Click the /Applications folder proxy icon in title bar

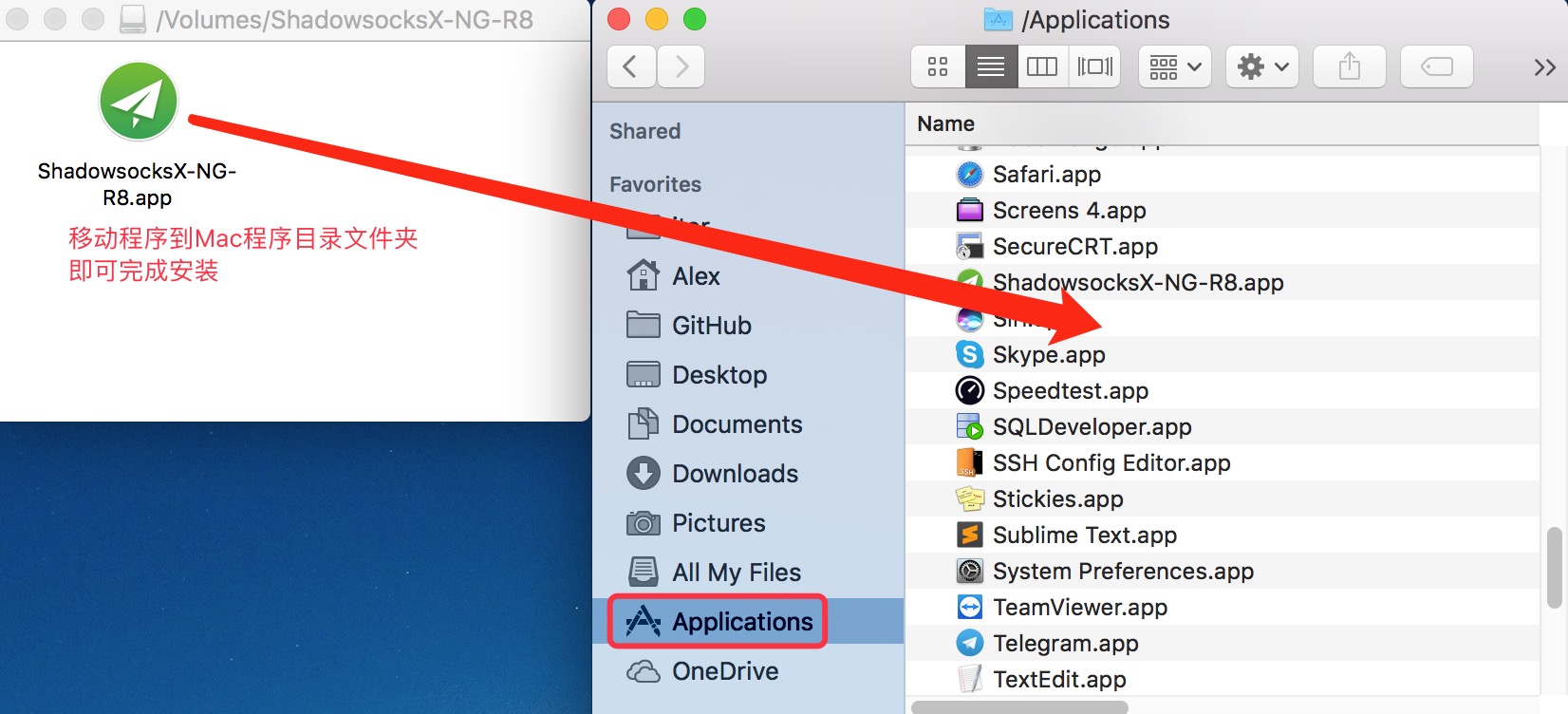coord(998,19)
